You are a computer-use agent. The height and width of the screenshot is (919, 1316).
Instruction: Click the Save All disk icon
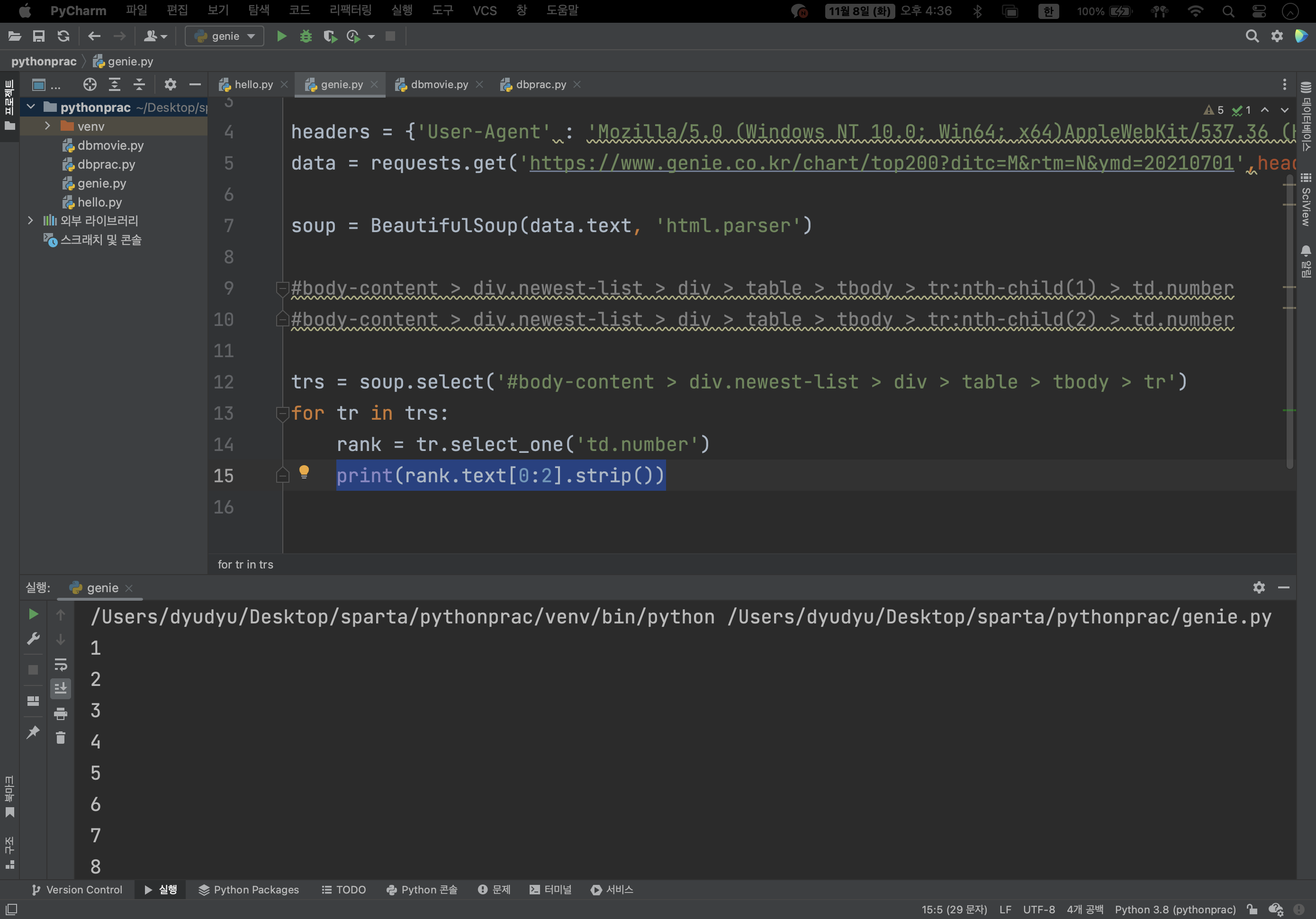[38, 36]
